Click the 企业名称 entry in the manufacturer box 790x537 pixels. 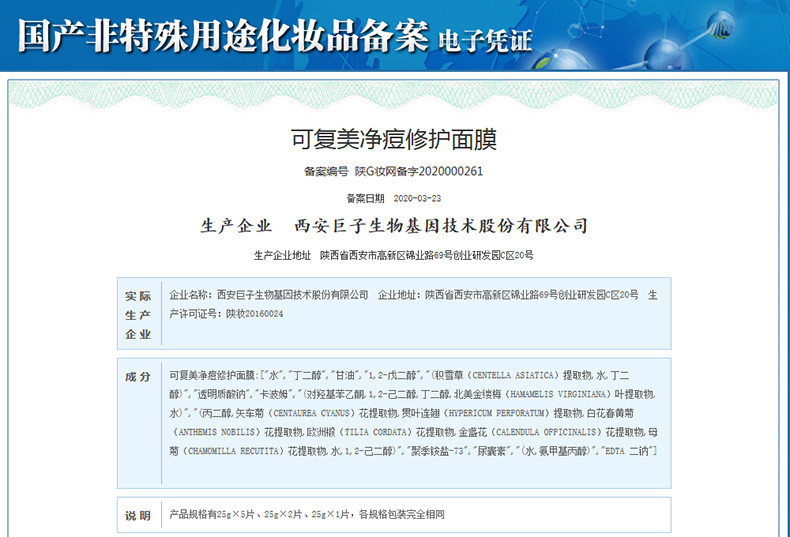[269, 295]
